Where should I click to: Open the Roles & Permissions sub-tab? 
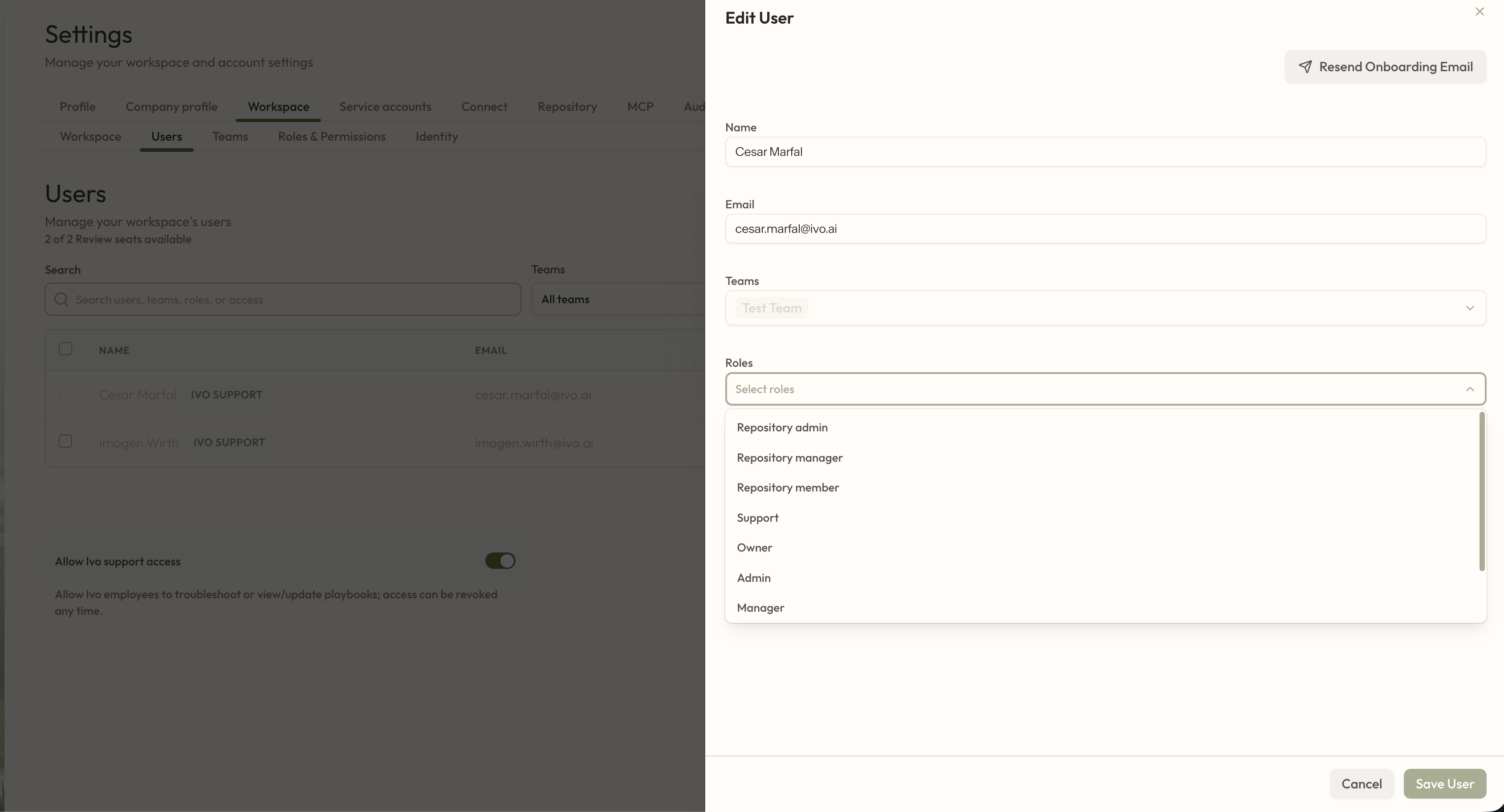click(332, 137)
